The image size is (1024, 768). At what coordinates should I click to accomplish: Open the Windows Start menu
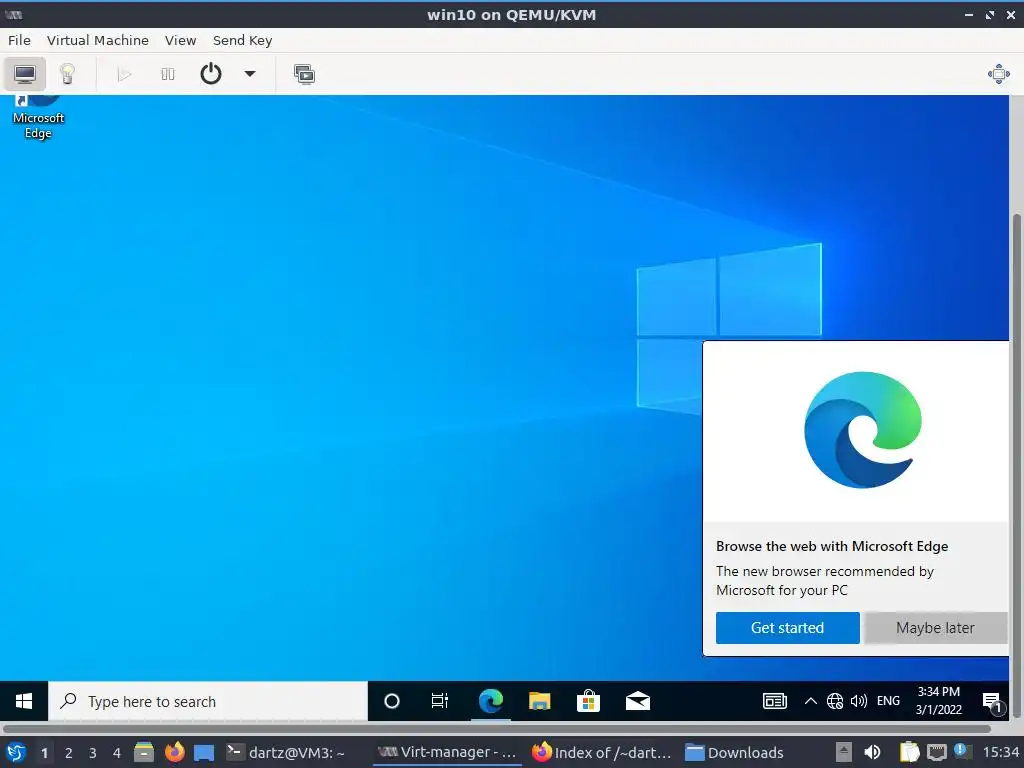coord(24,701)
